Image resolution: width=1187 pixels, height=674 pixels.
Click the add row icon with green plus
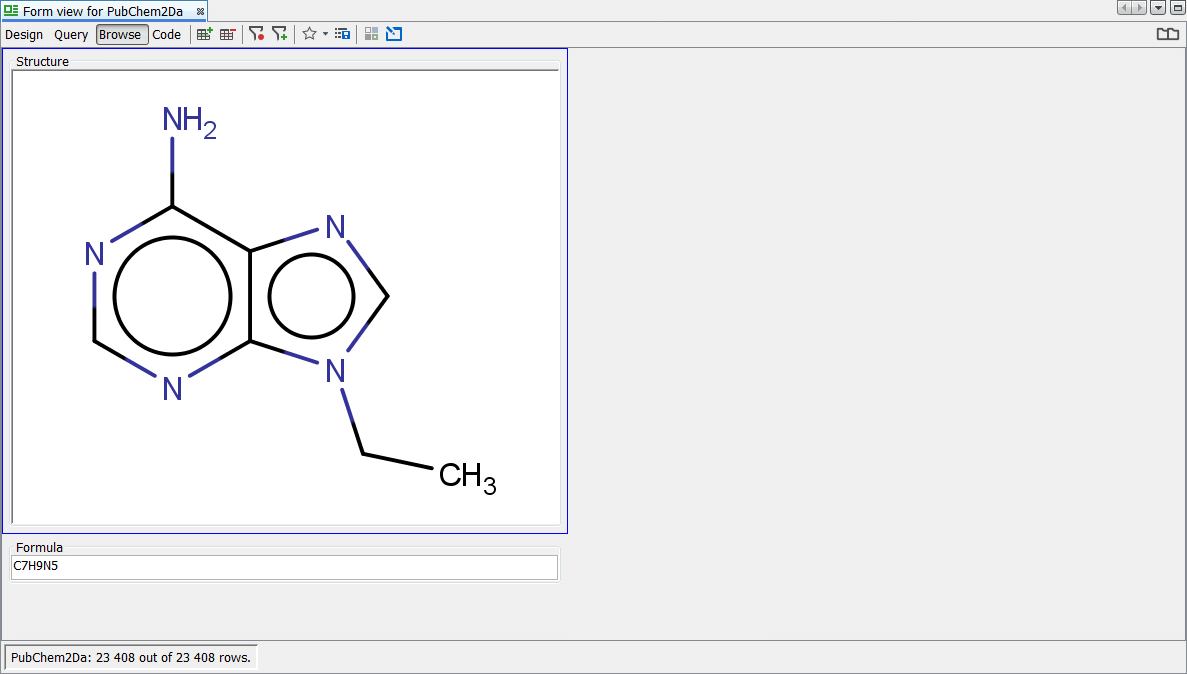204,34
